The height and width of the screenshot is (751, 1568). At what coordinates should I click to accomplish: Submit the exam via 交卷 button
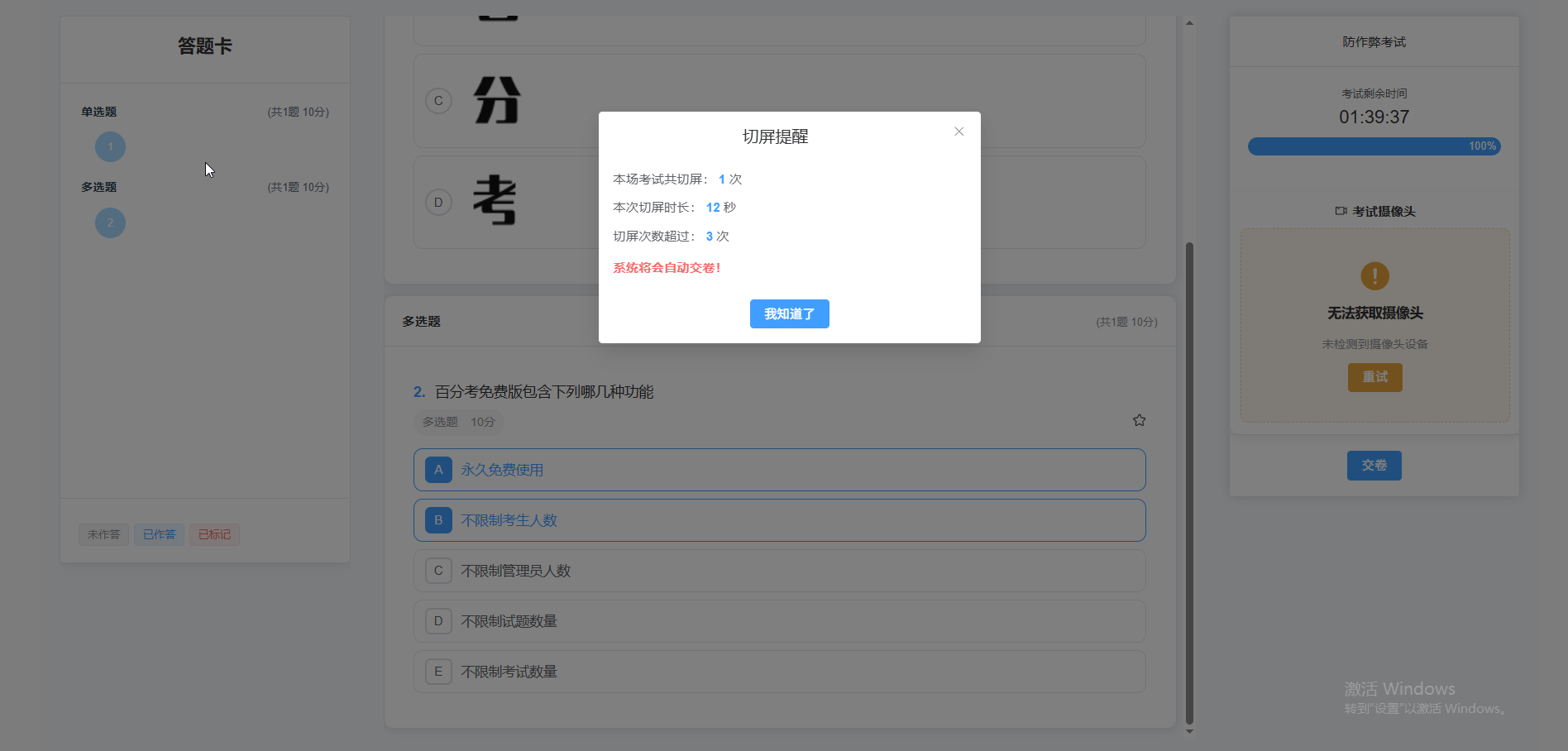pos(1374,466)
